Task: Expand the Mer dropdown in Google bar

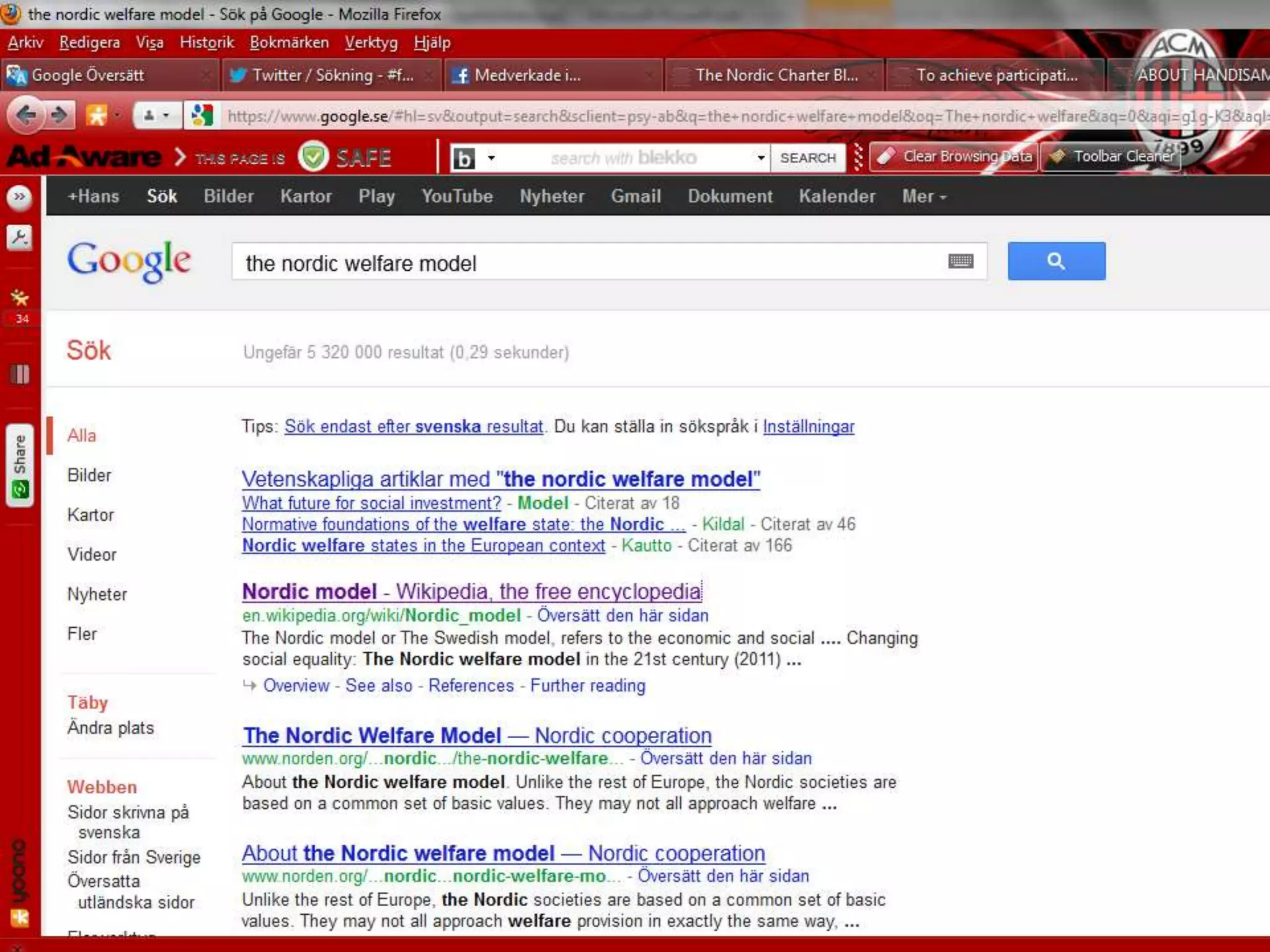Action: 924,196
